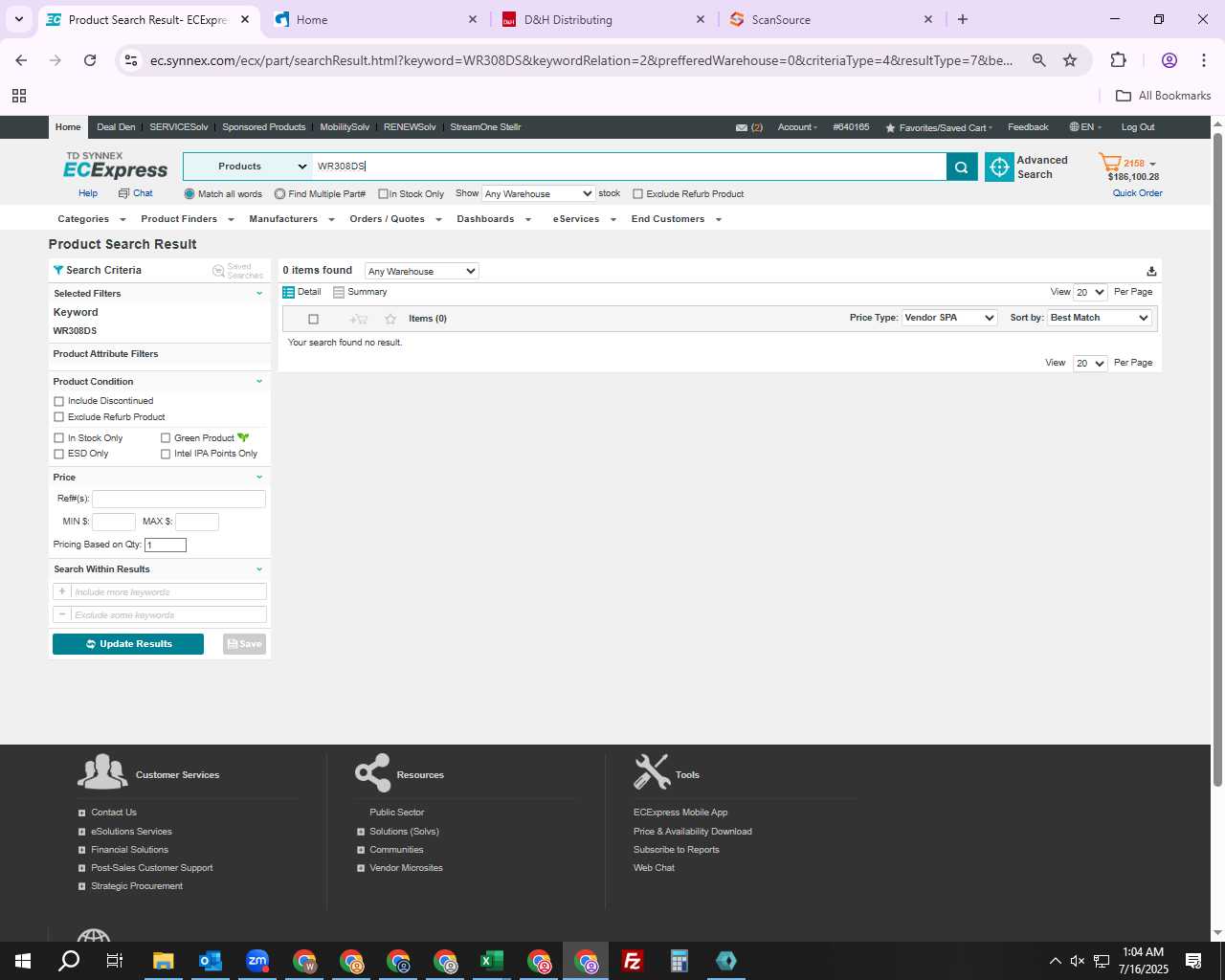The width and height of the screenshot is (1225, 980).
Task: Bookmark this page with star icon
Action: tap(1070, 60)
